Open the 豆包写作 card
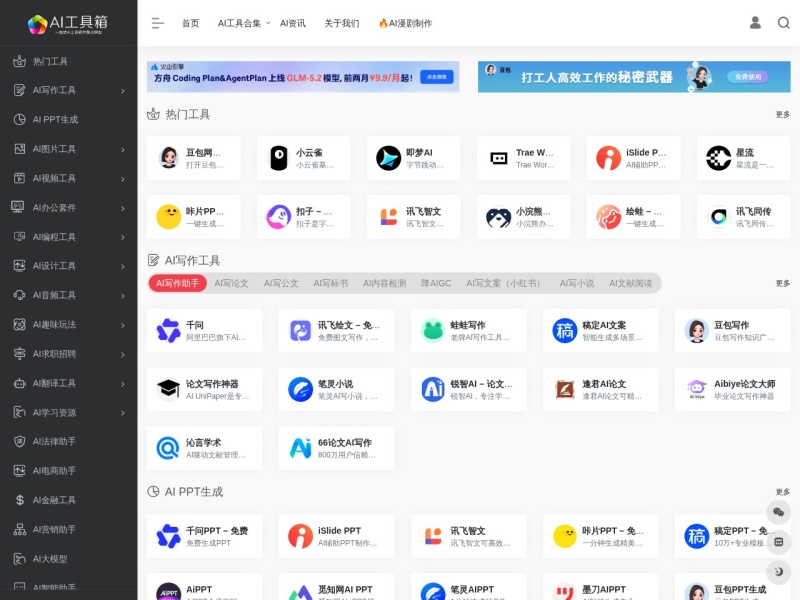Viewport: 800px width, 600px height. (x=733, y=331)
